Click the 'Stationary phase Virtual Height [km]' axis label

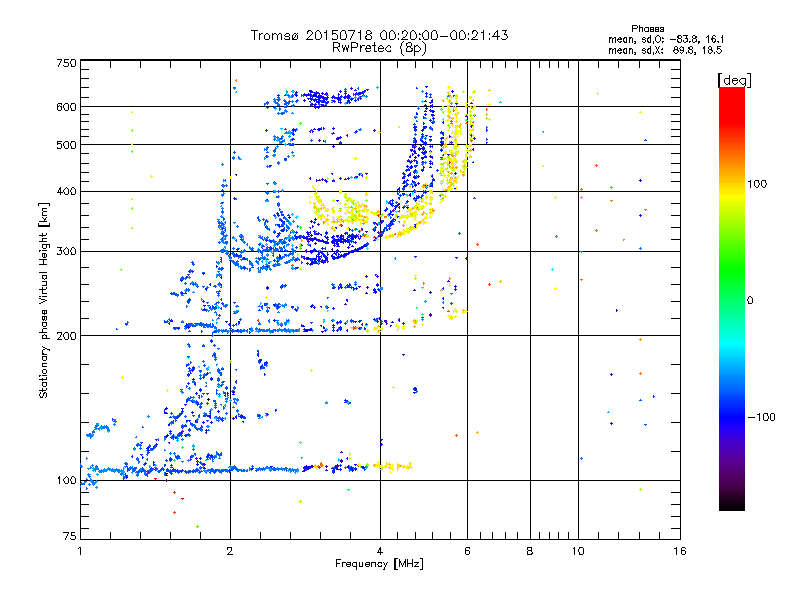pos(43,300)
